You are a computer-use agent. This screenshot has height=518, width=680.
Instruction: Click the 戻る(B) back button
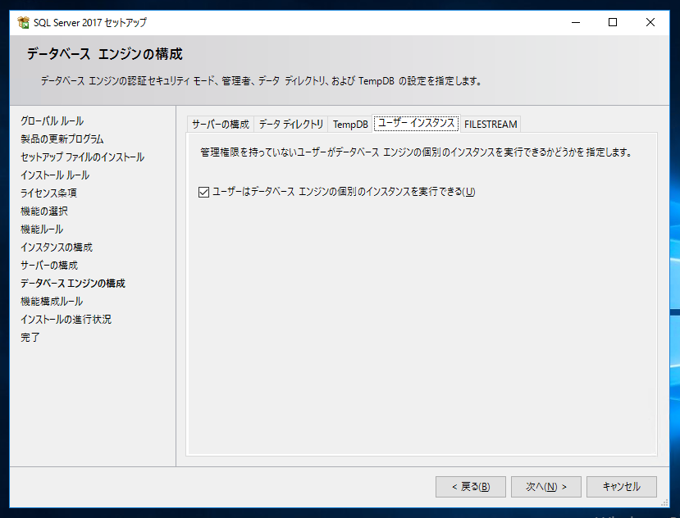471,487
